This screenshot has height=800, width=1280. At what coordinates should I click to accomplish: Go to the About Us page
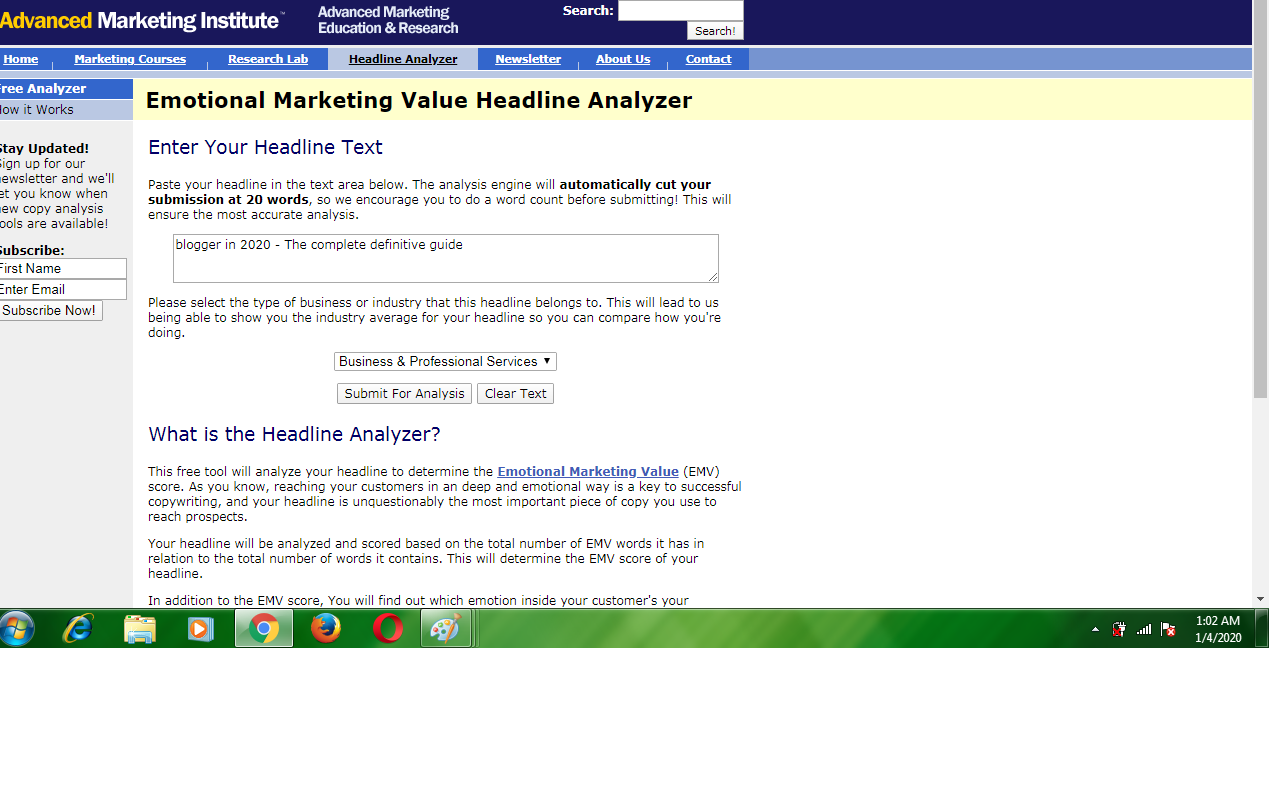pos(623,59)
